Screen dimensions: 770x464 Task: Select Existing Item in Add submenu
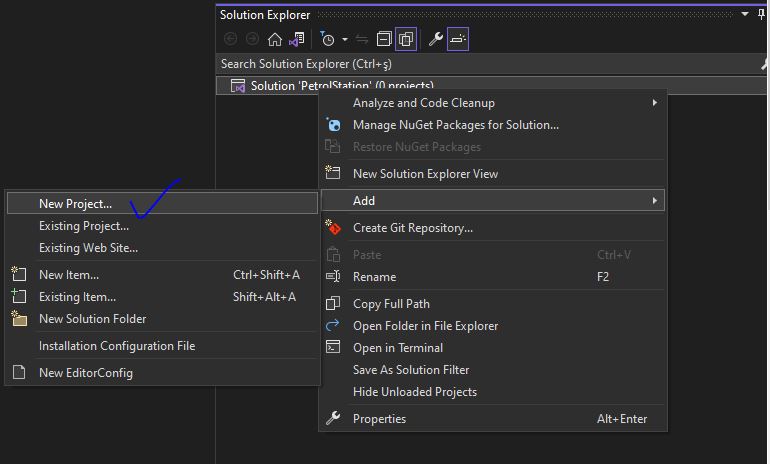(163, 297)
